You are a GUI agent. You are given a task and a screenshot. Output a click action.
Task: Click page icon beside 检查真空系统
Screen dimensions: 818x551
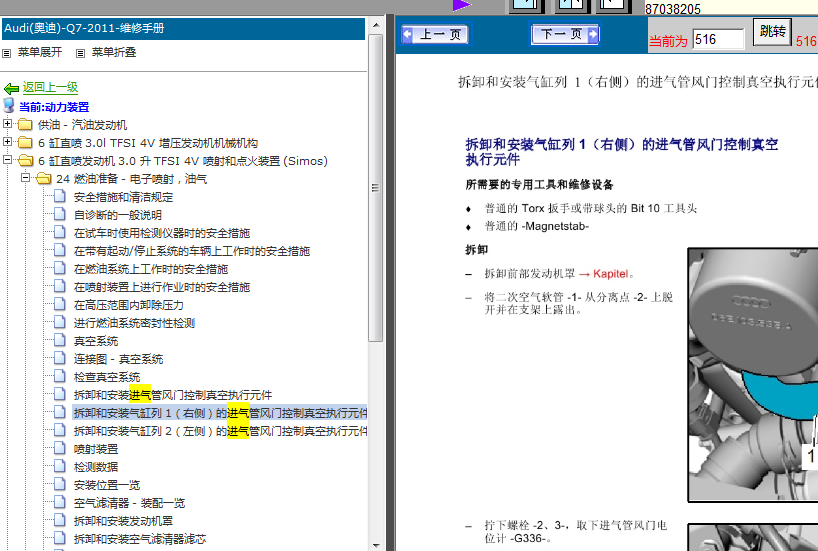point(60,376)
